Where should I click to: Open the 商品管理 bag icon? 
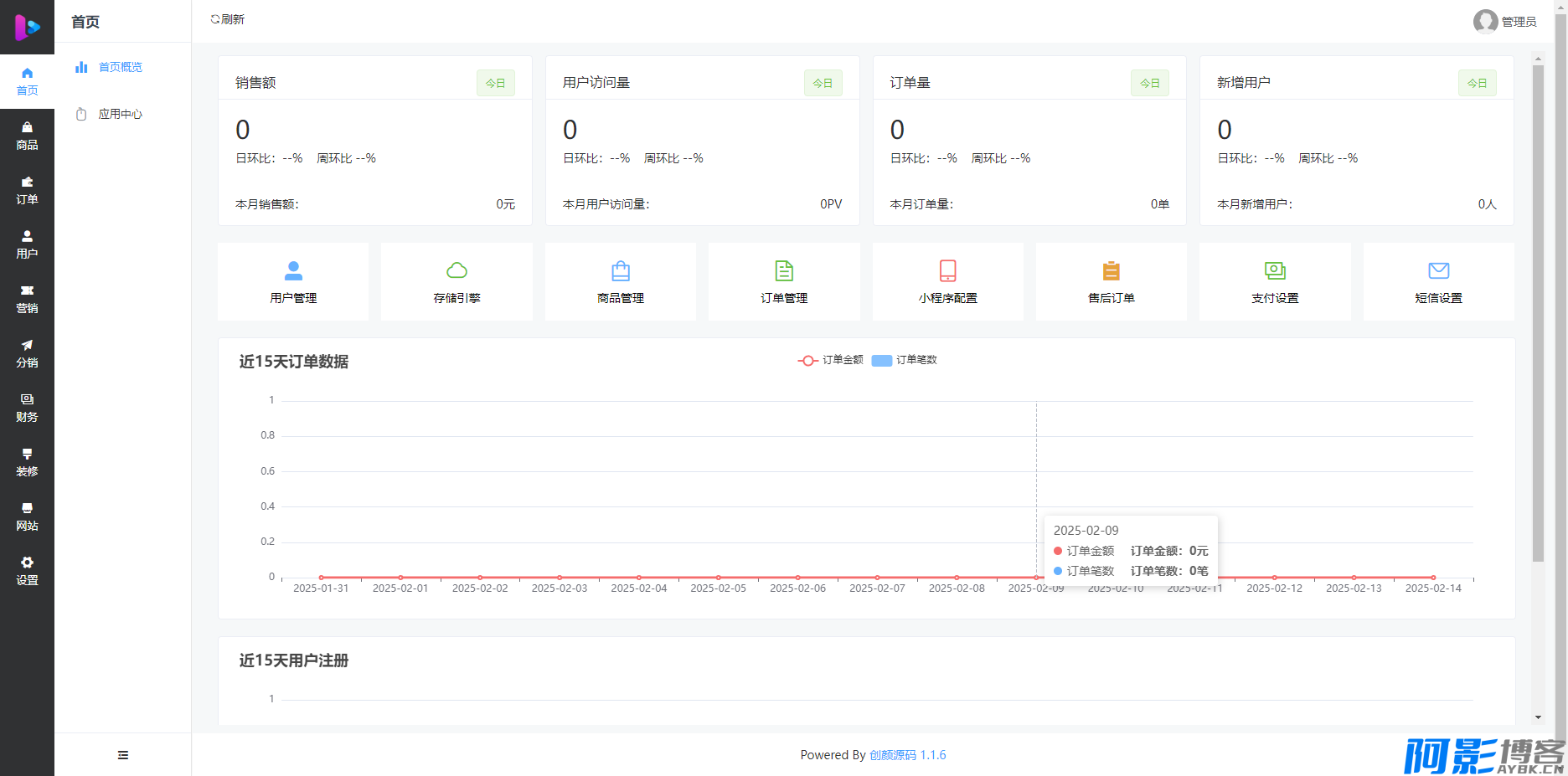621,271
